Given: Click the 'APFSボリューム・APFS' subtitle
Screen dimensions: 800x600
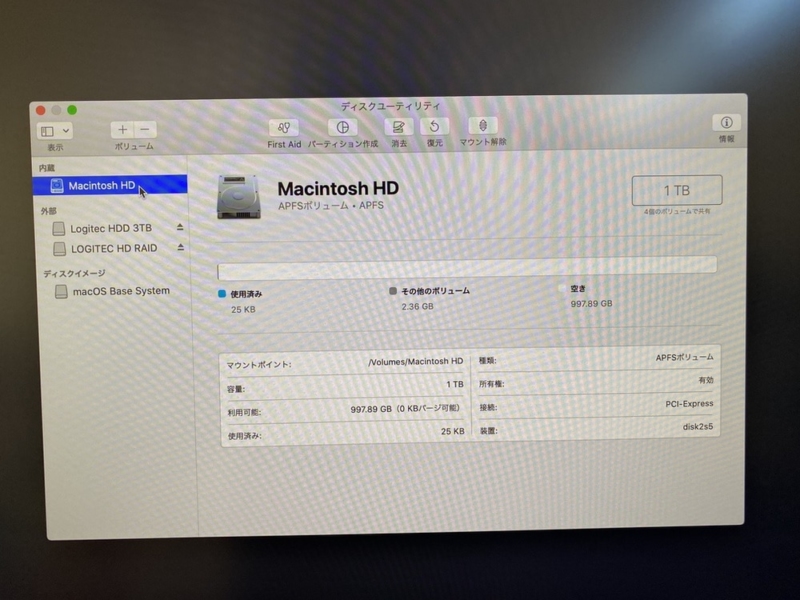Looking at the screenshot, I should (x=331, y=206).
